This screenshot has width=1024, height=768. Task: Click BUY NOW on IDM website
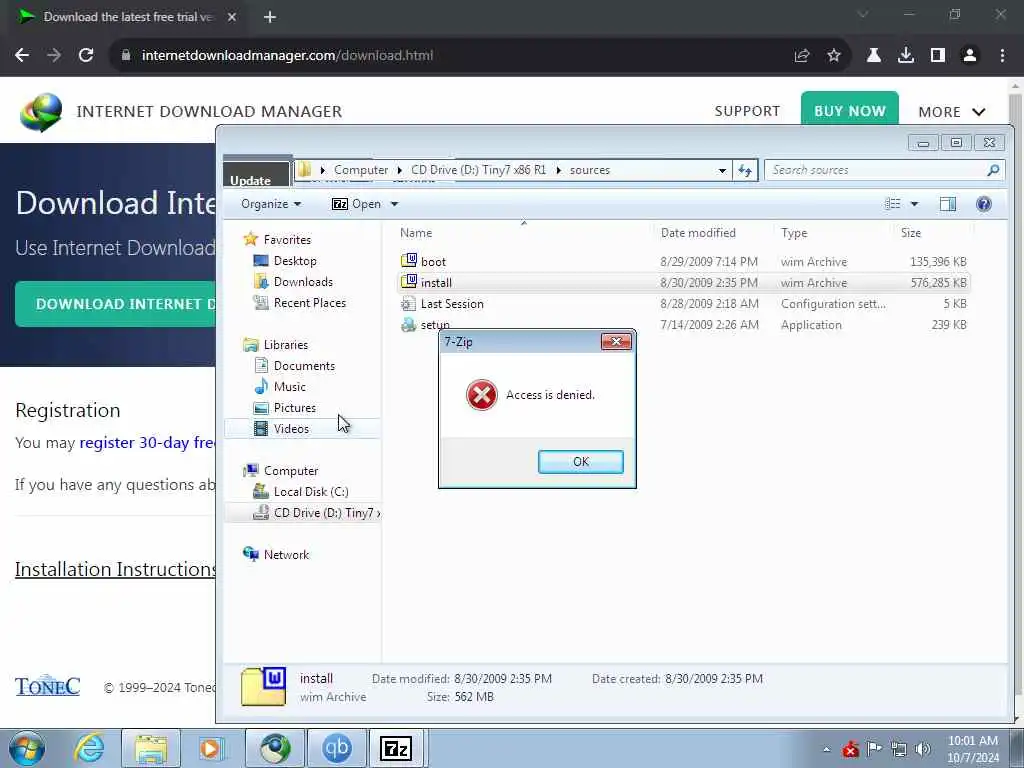coord(850,110)
